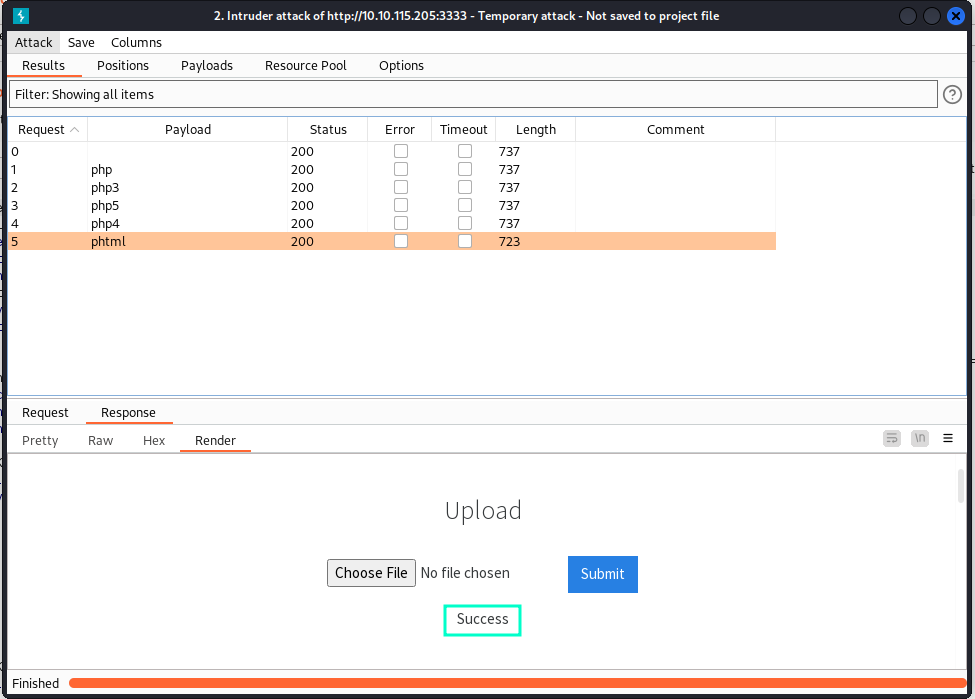Select the php3 payload row

(392, 187)
